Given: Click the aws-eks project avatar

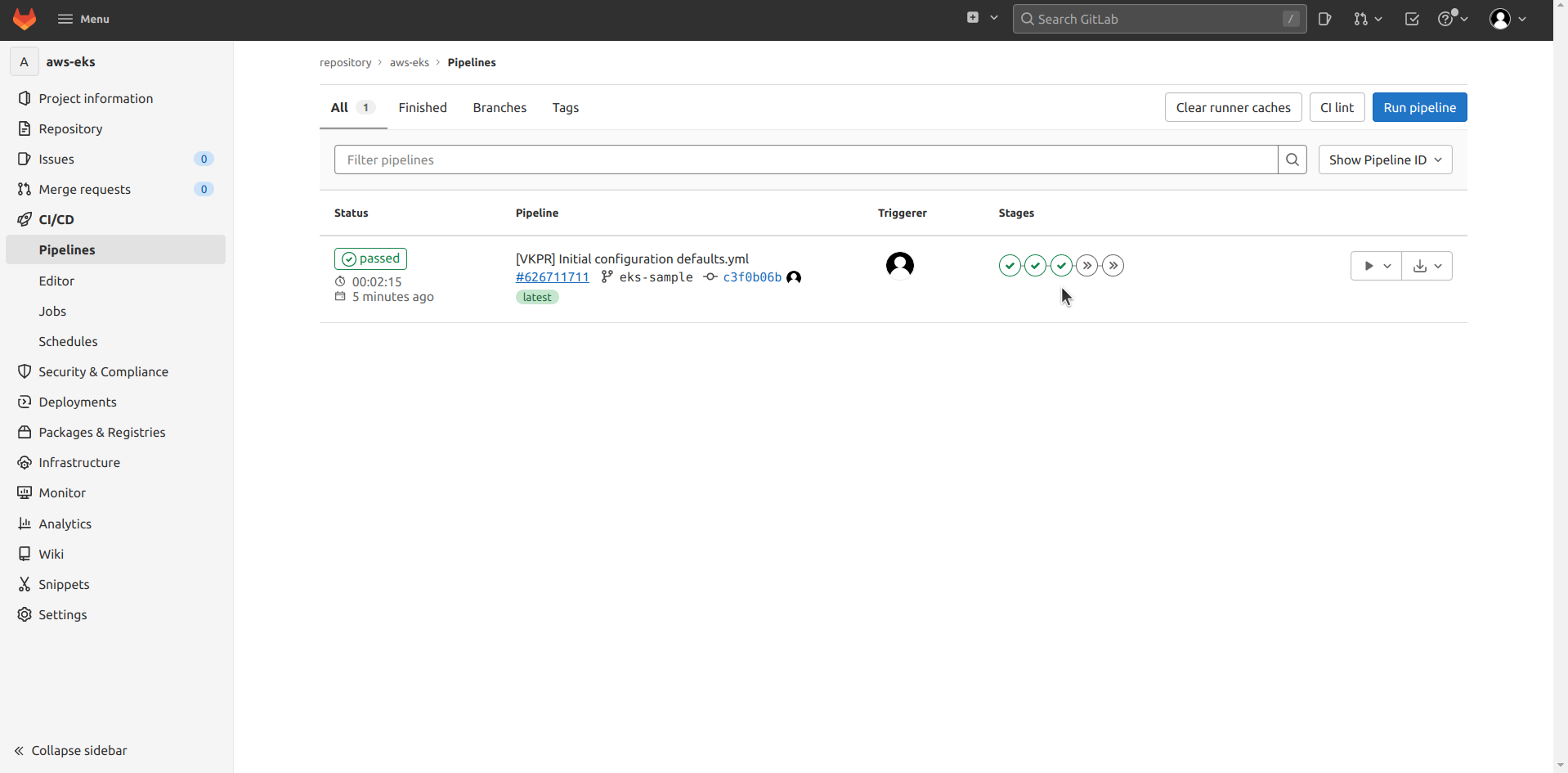Looking at the screenshot, I should 24,61.
